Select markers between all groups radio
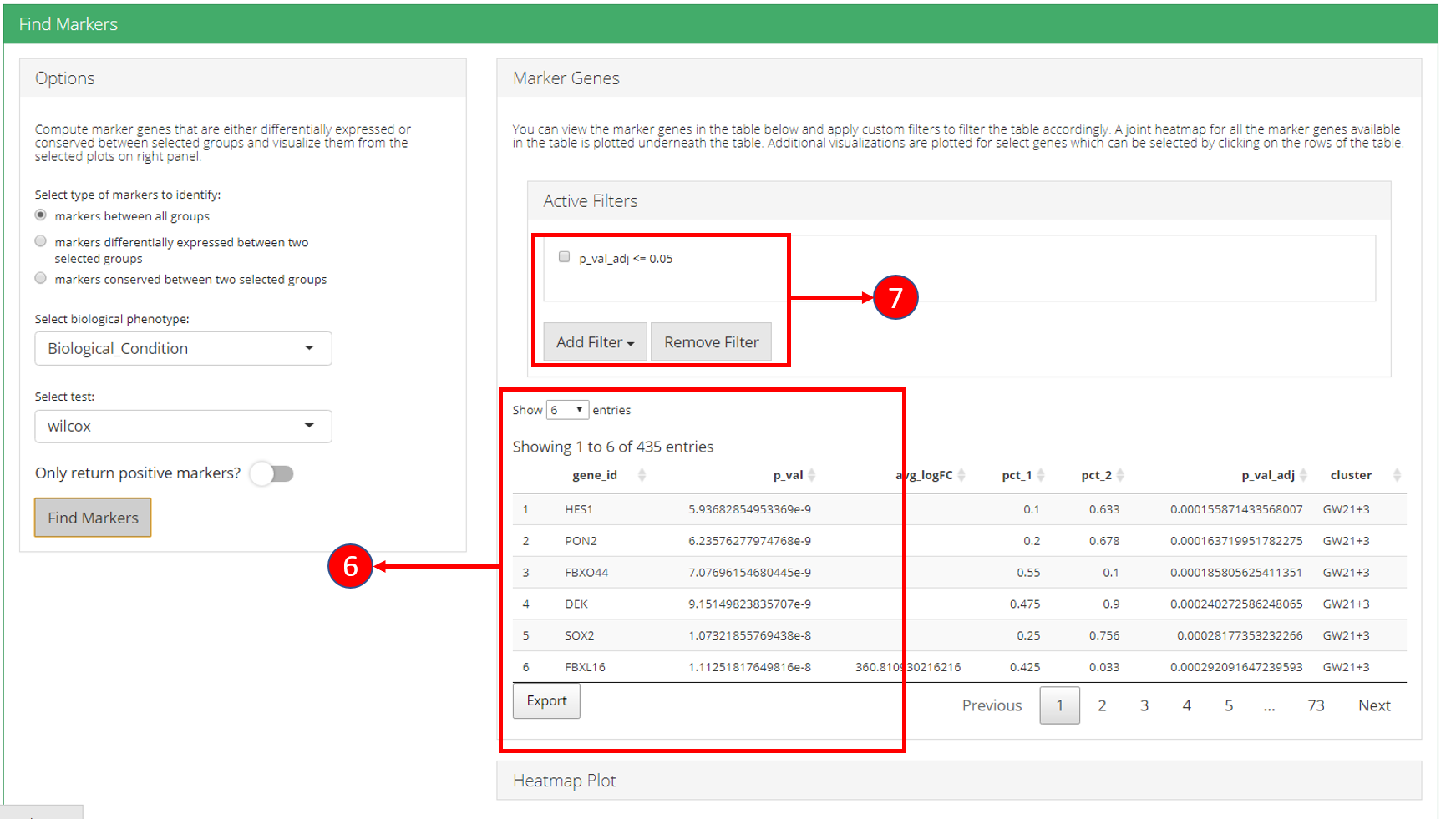This screenshot has width=1456, height=819. click(x=41, y=215)
